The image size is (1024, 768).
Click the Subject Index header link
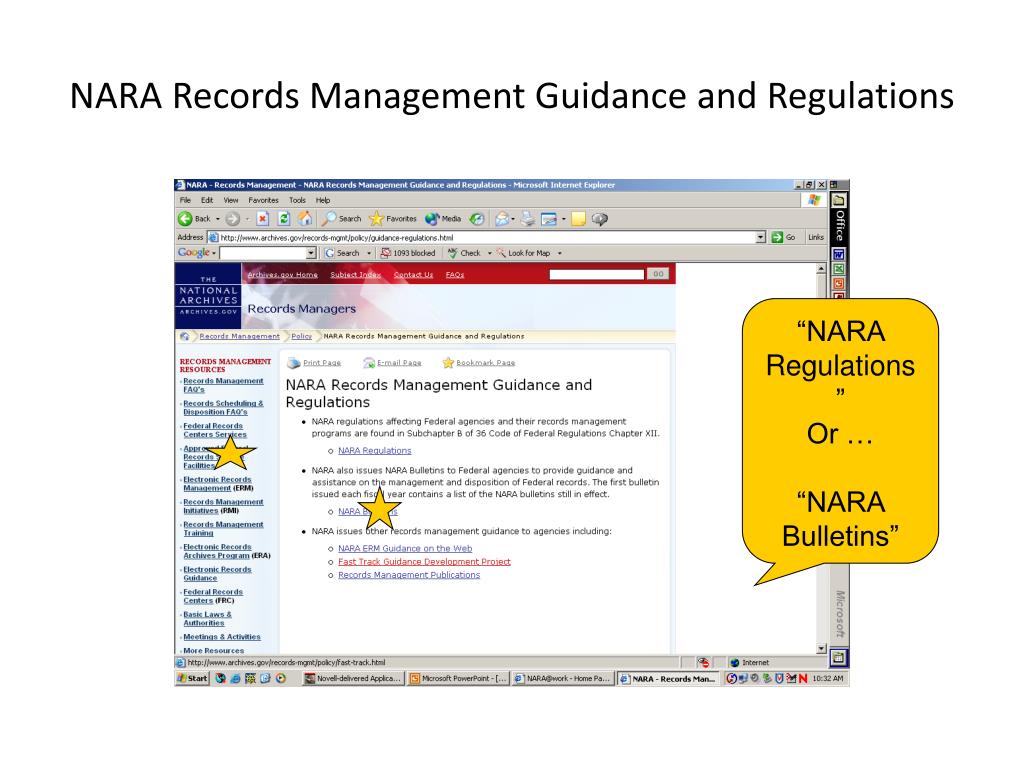pos(355,274)
